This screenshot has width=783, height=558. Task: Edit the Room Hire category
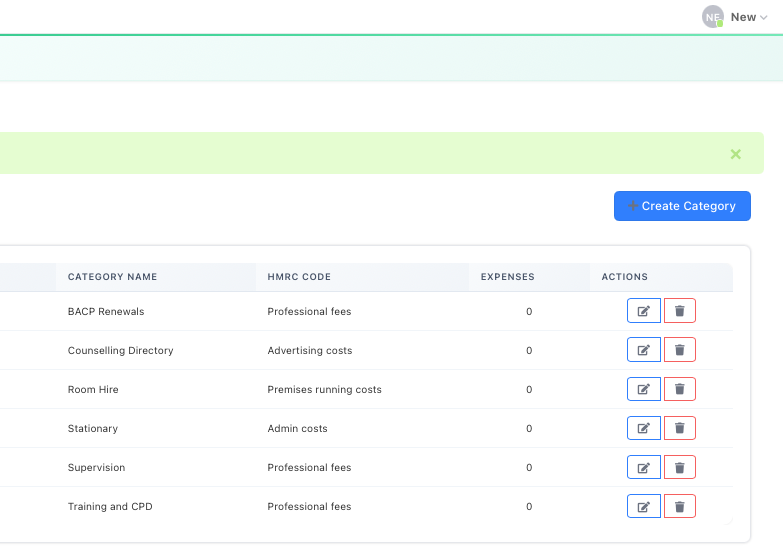coord(643,389)
